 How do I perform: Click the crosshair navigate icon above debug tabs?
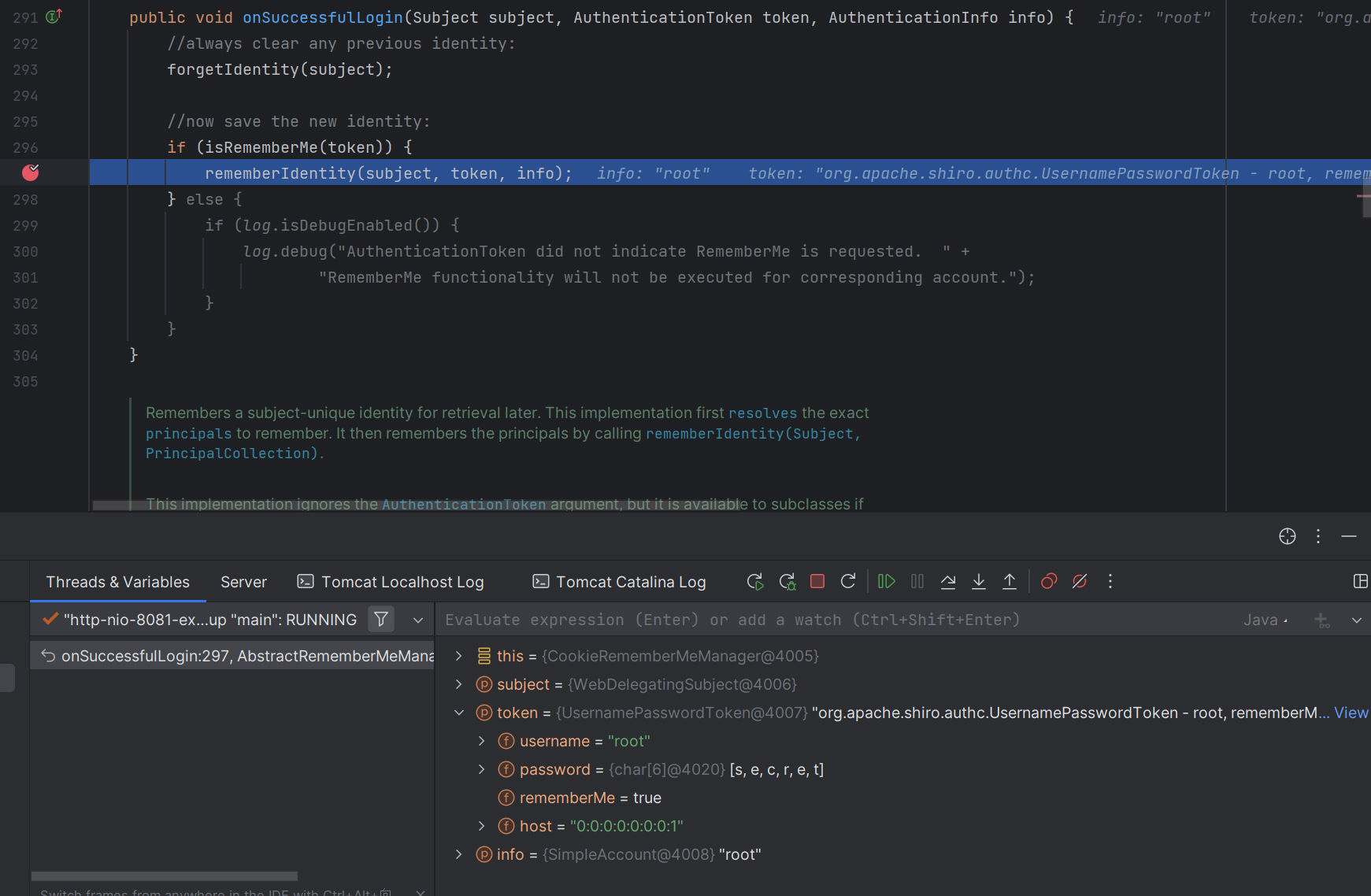1288,536
